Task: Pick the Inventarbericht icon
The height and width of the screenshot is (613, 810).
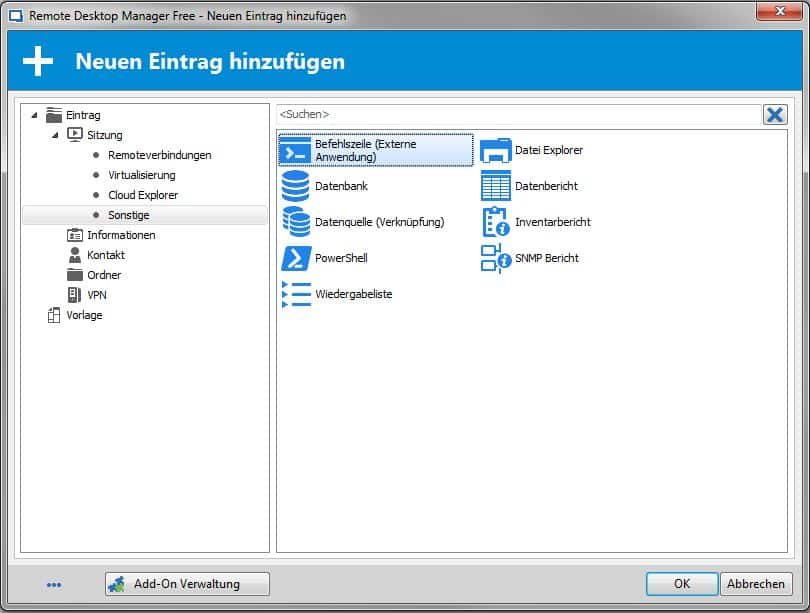Action: [496, 222]
